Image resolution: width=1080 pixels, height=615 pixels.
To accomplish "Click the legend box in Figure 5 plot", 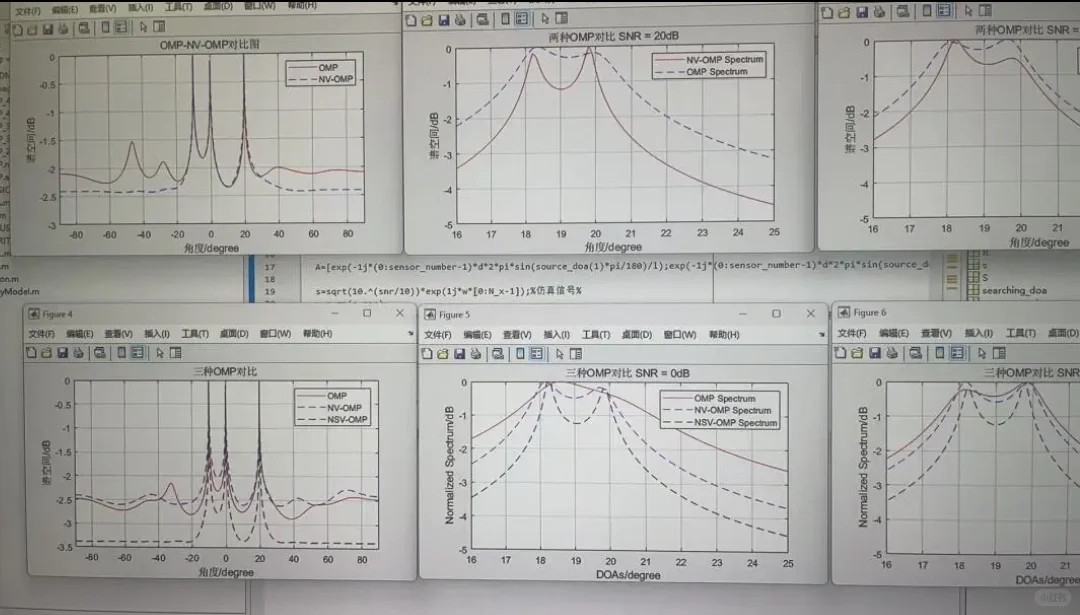I will pyautogui.click(x=720, y=410).
